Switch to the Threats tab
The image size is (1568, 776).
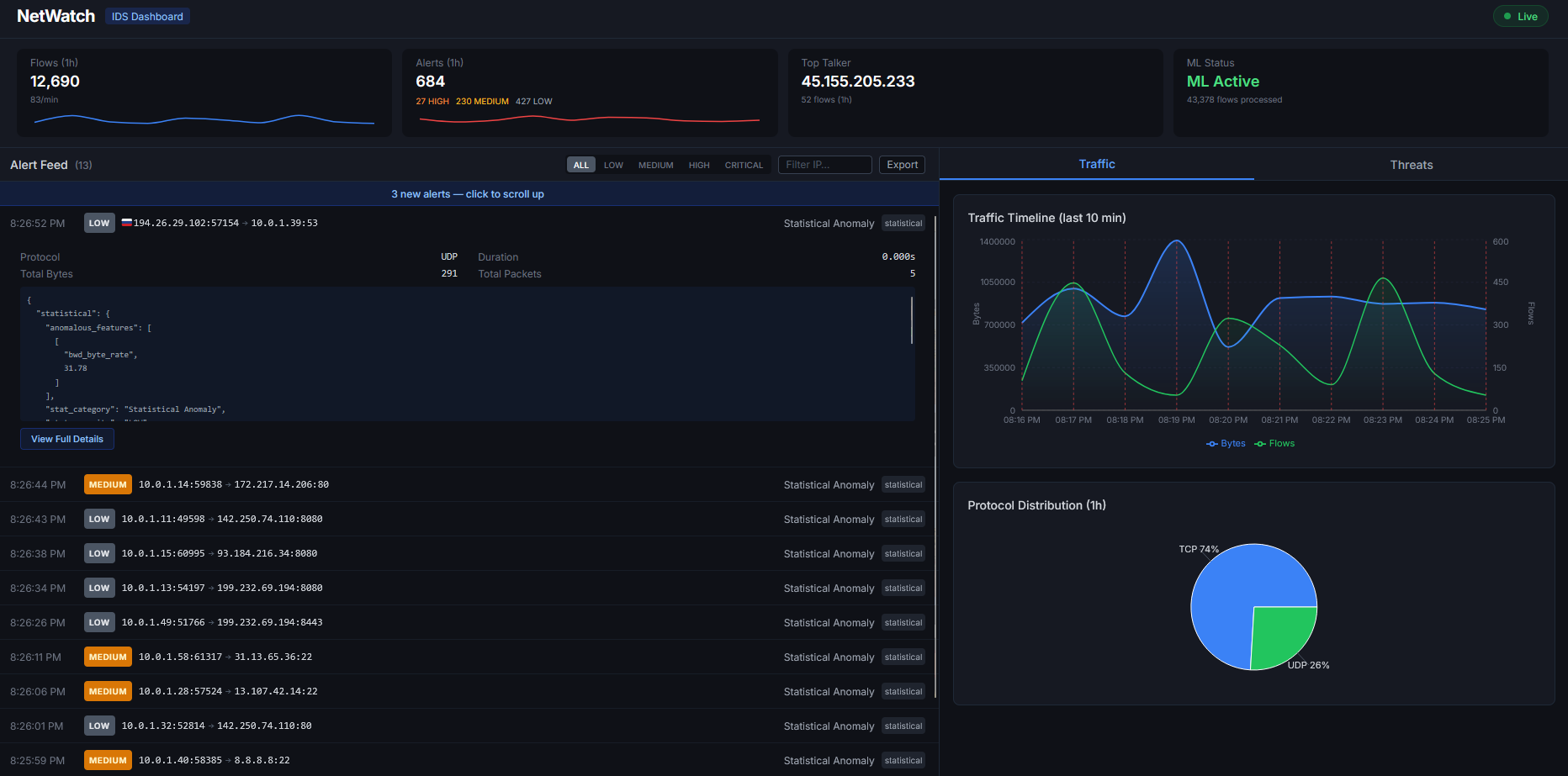click(x=1411, y=165)
